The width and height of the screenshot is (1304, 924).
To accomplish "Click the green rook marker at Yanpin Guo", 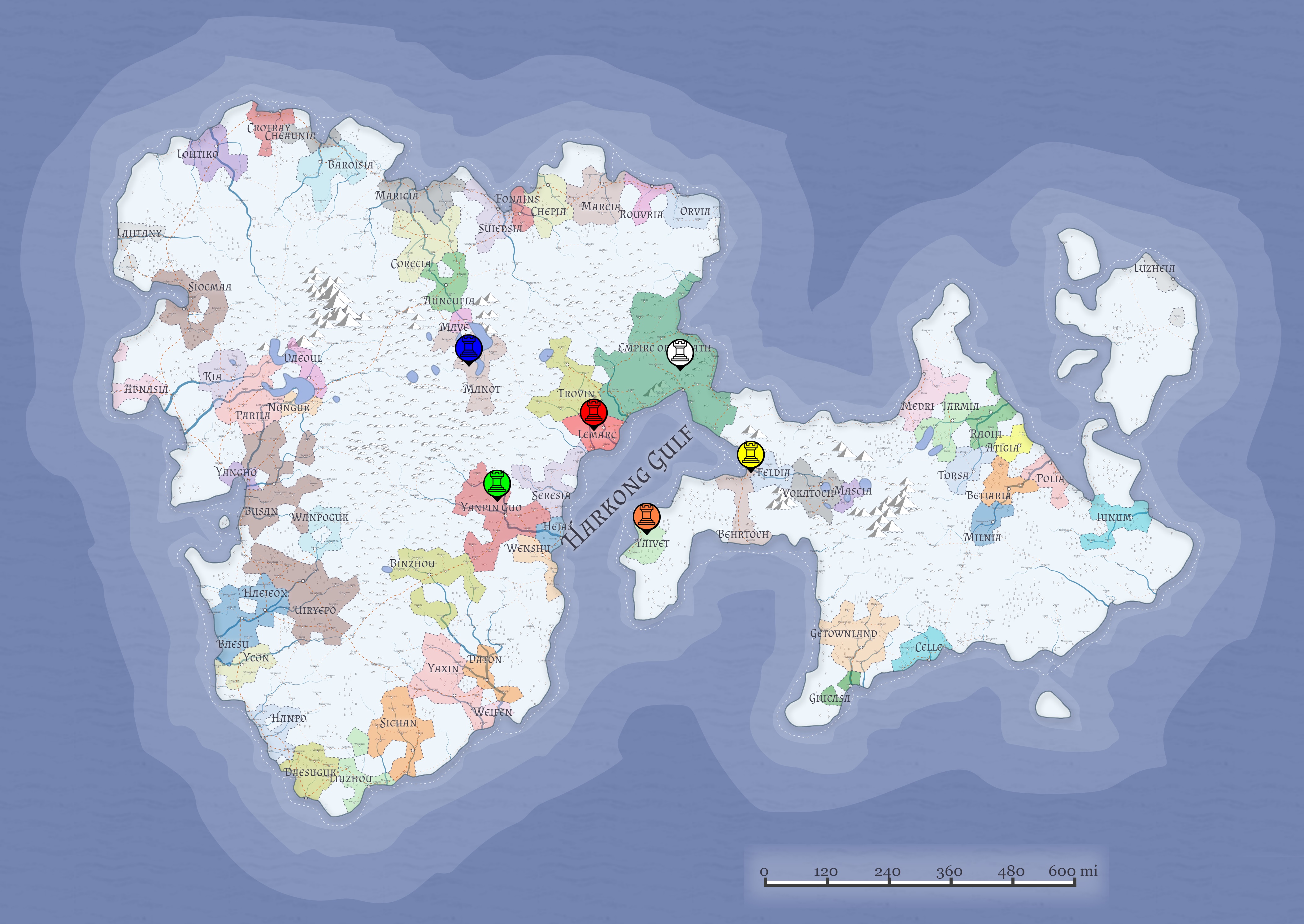I will 497,483.
